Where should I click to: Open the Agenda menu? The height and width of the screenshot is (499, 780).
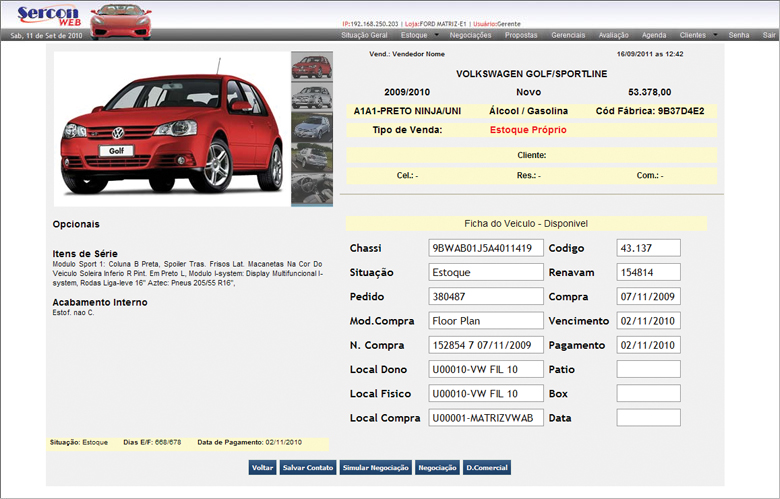click(654, 35)
